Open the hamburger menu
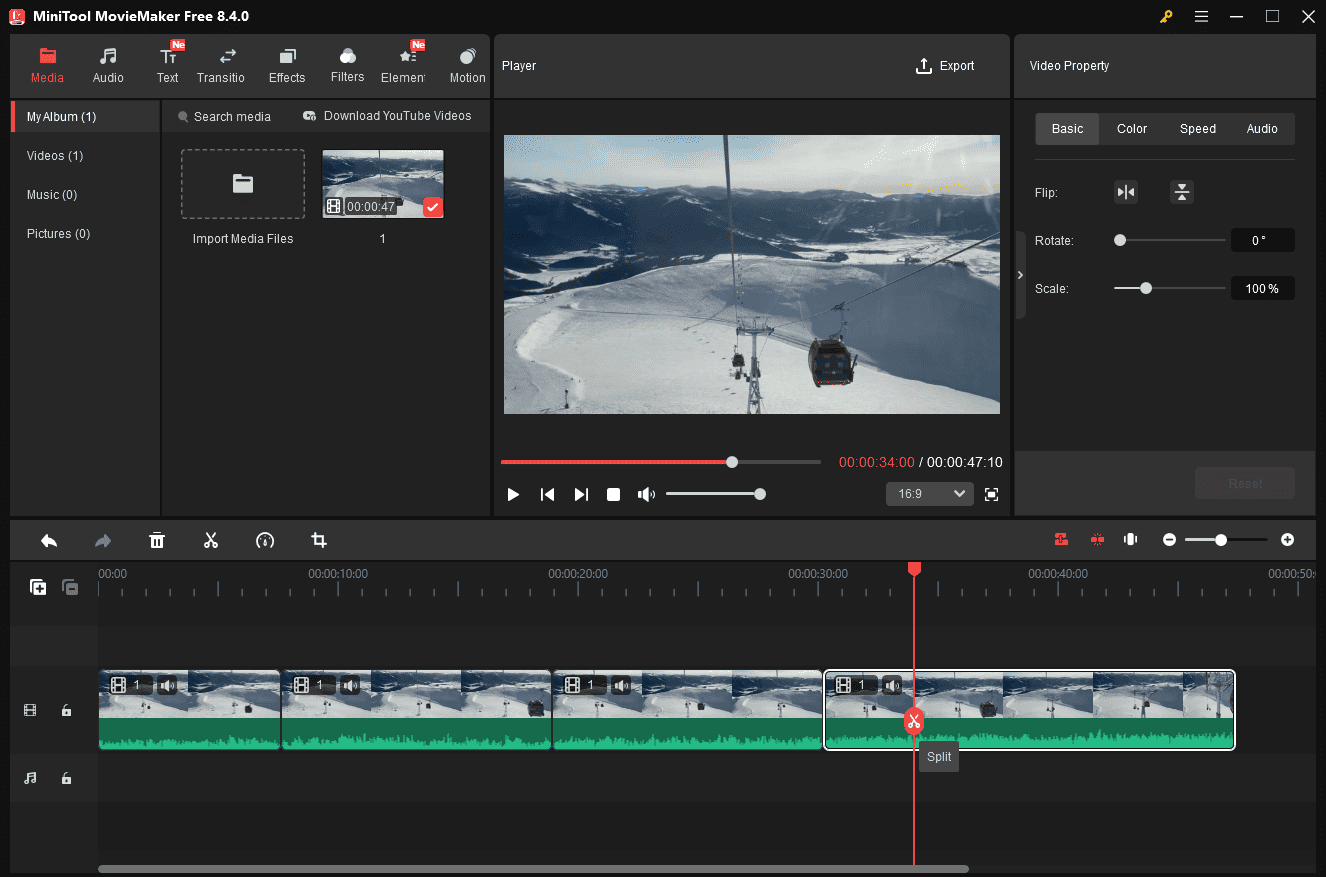 click(1201, 16)
